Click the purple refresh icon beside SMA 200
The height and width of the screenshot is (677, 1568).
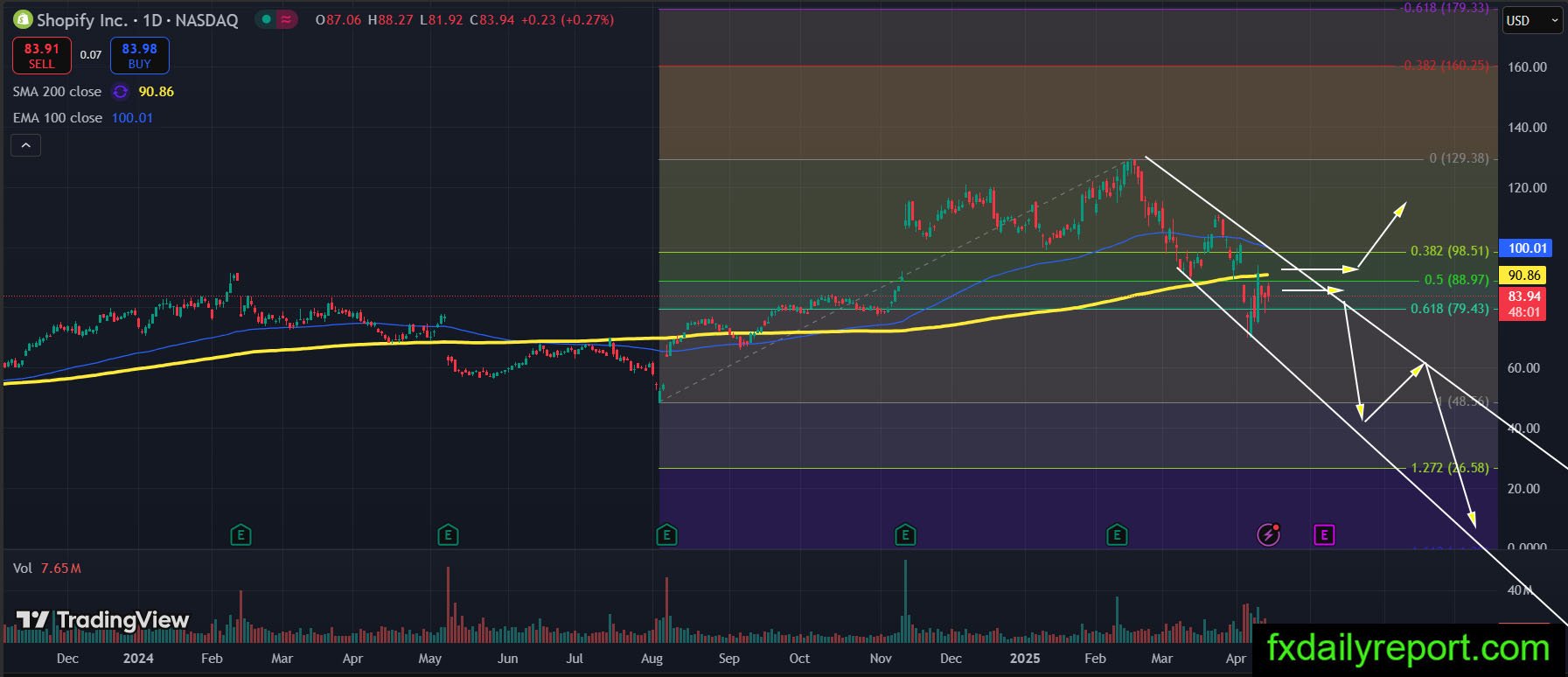coord(121,92)
